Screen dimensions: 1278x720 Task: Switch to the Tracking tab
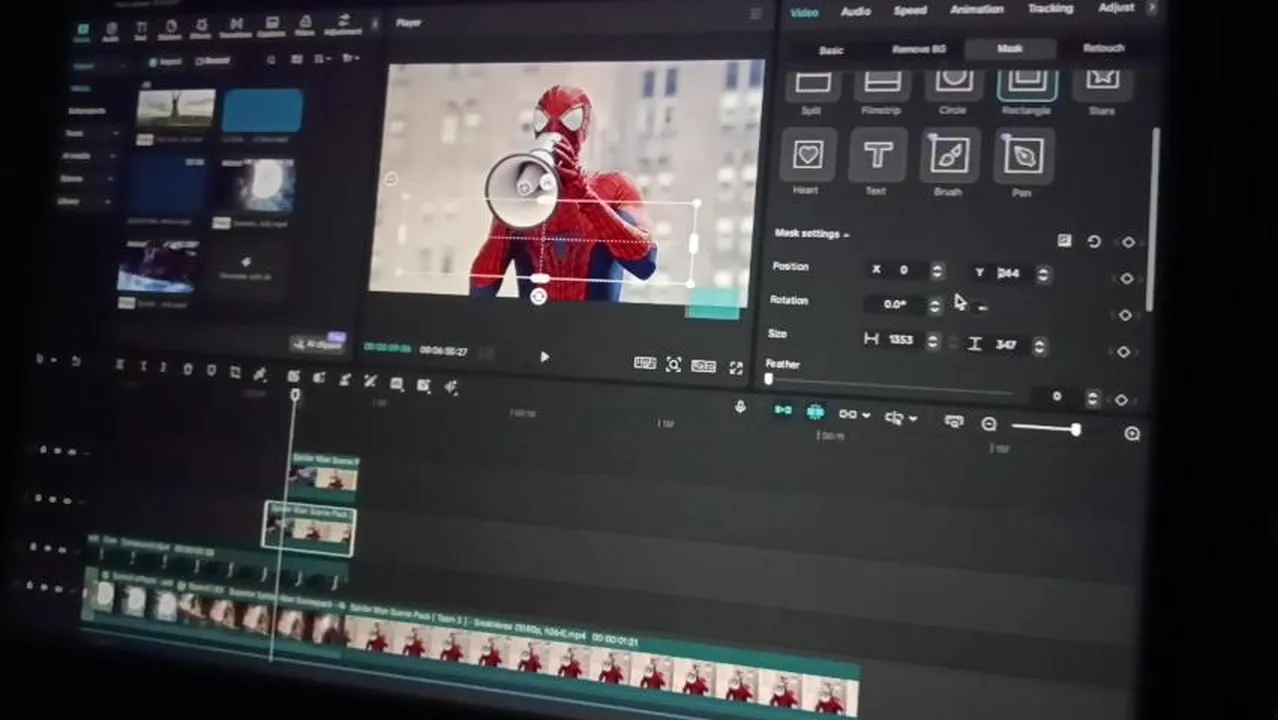click(x=1050, y=8)
